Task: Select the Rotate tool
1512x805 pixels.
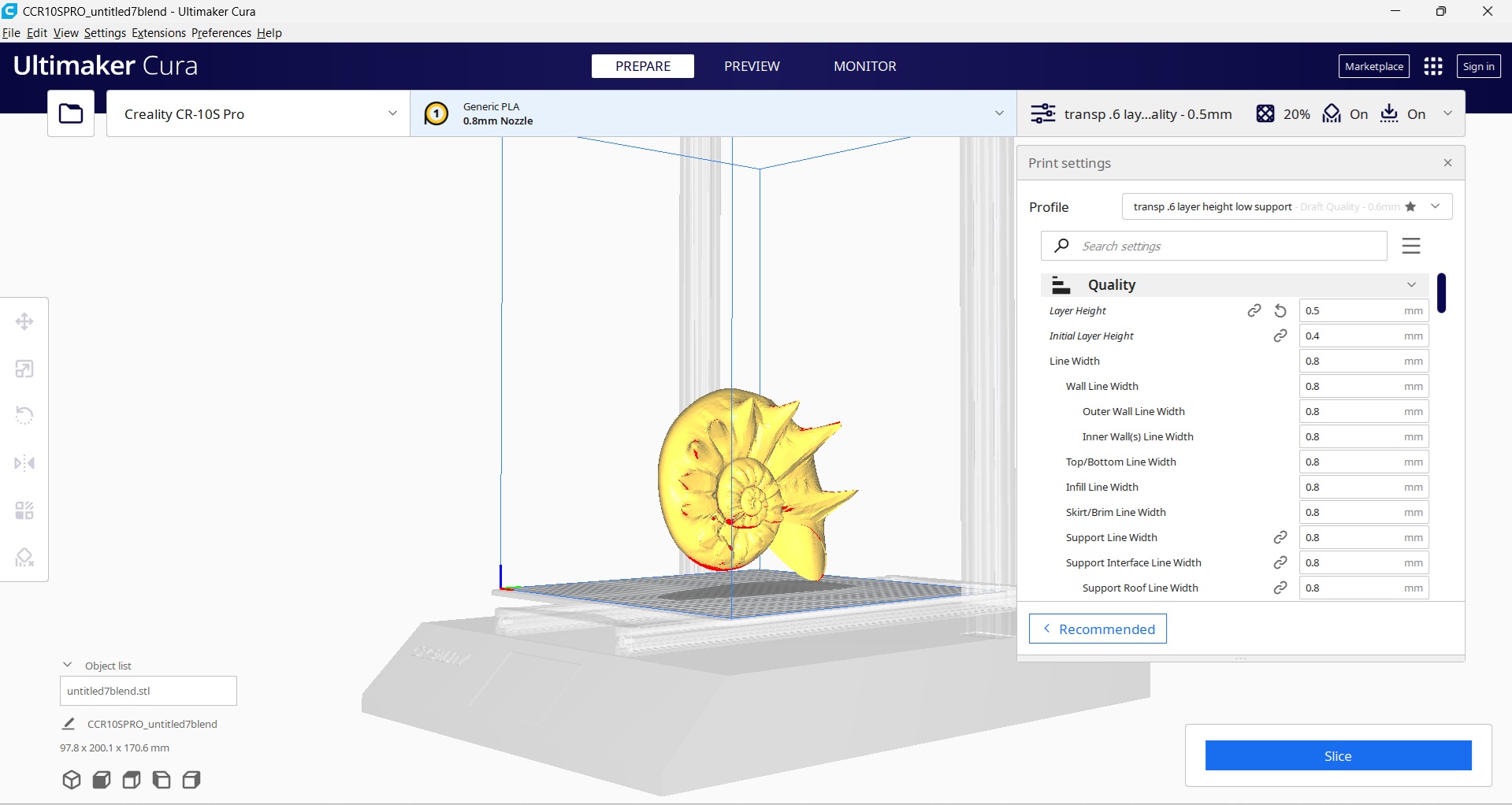Action: click(x=24, y=415)
